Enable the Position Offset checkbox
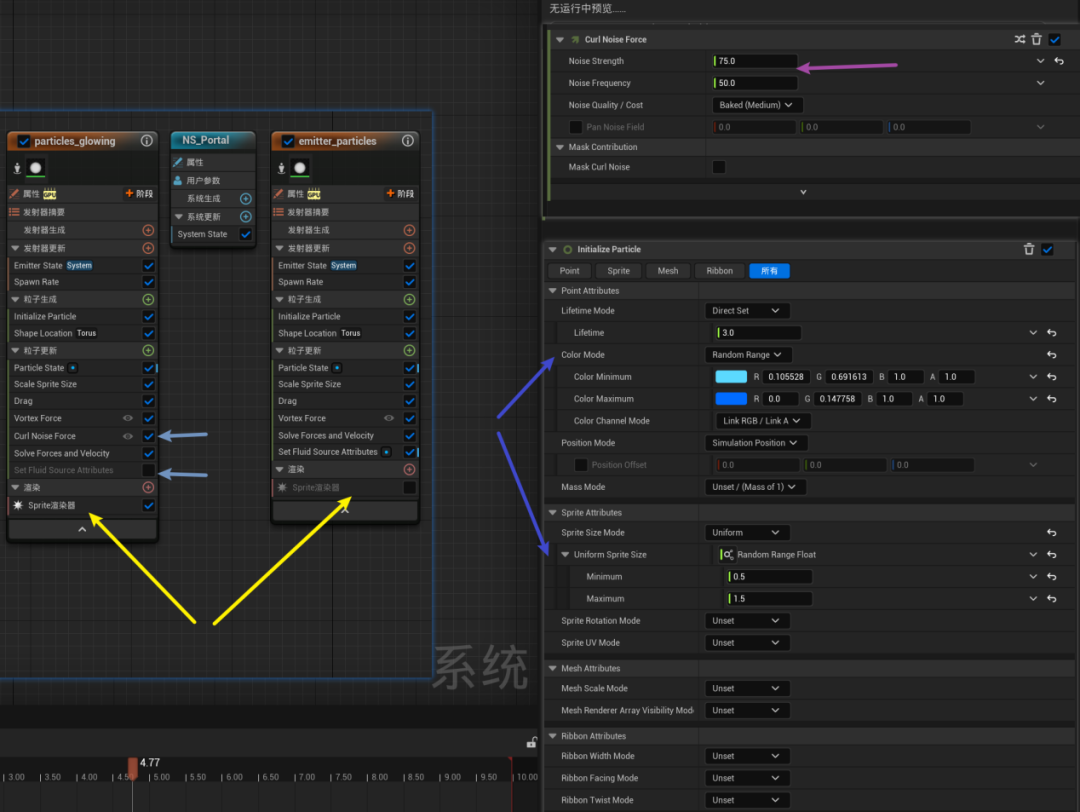This screenshot has height=812, width=1080. point(581,465)
